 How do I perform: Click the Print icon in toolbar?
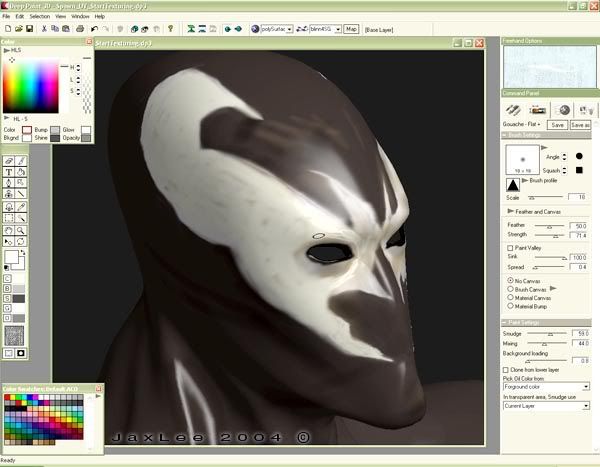[x=80, y=29]
